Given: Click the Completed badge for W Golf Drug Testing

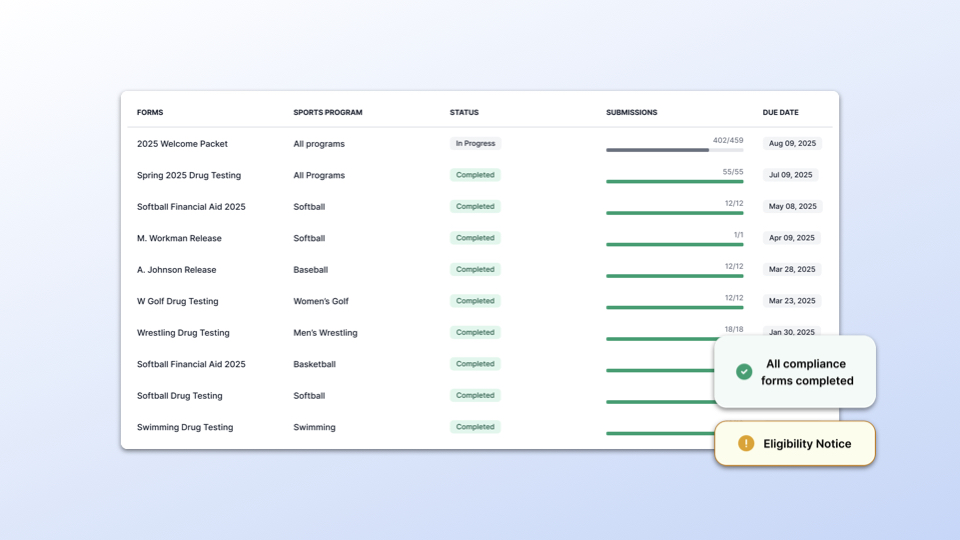Looking at the screenshot, I should 475,301.
